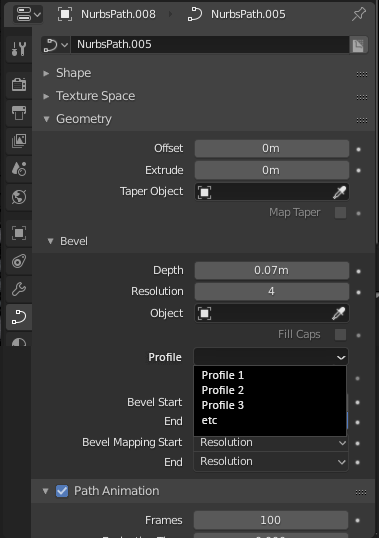Open the Scene properties tab
The image size is (379, 538).
(19, 169)
